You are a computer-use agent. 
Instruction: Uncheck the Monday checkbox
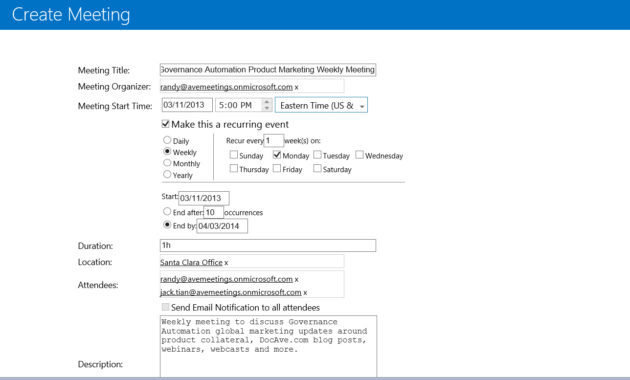click(277, 155)
